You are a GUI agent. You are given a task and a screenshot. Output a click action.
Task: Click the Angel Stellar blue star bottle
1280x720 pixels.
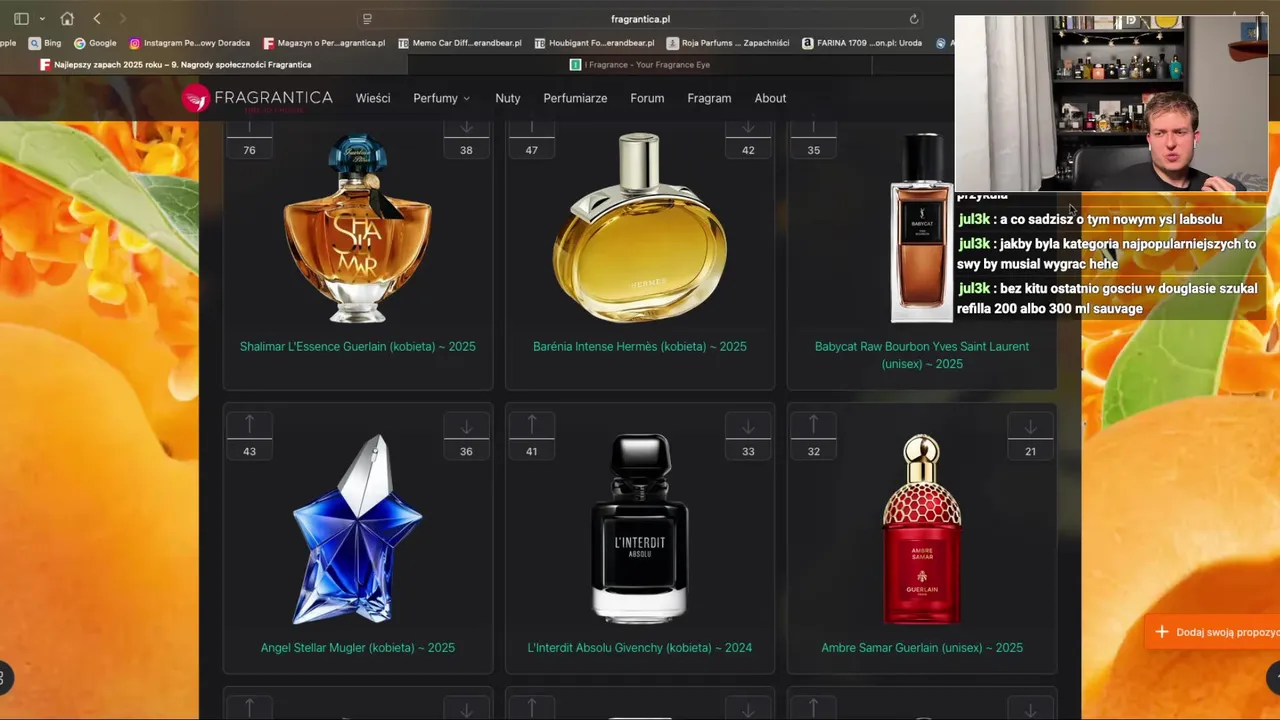pyautogui.click(x=357, y=529)
